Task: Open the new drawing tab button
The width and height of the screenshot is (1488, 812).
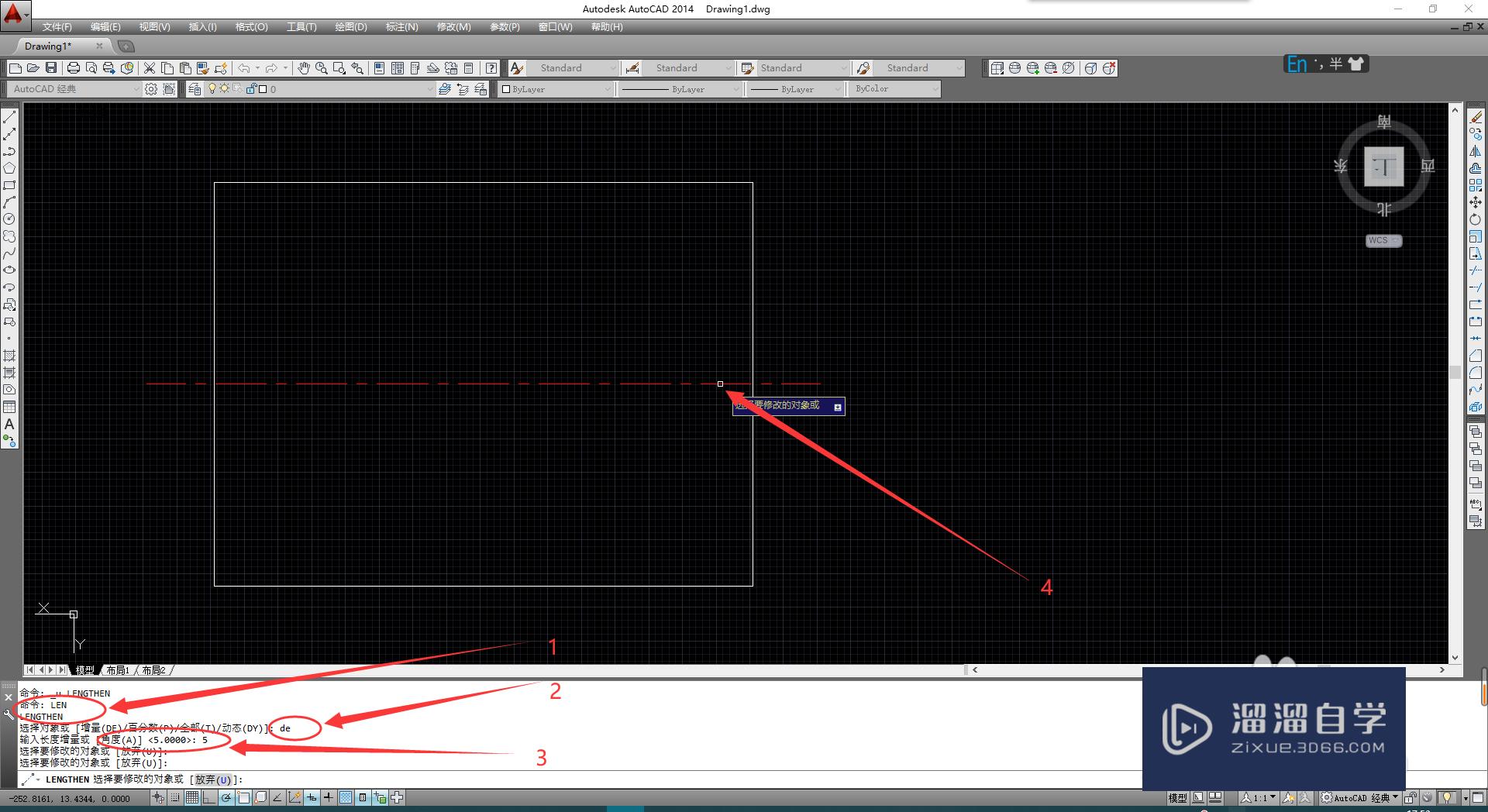Action: click(x=126, y=46)
